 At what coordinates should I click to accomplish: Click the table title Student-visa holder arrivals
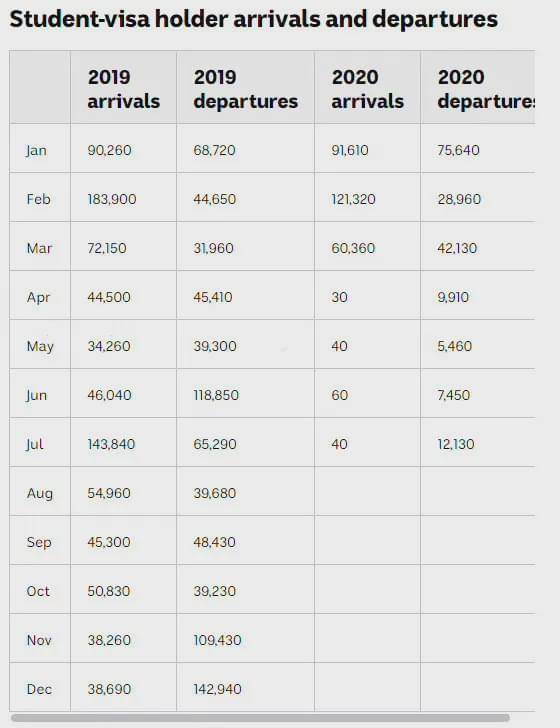(x=165, y=19)
